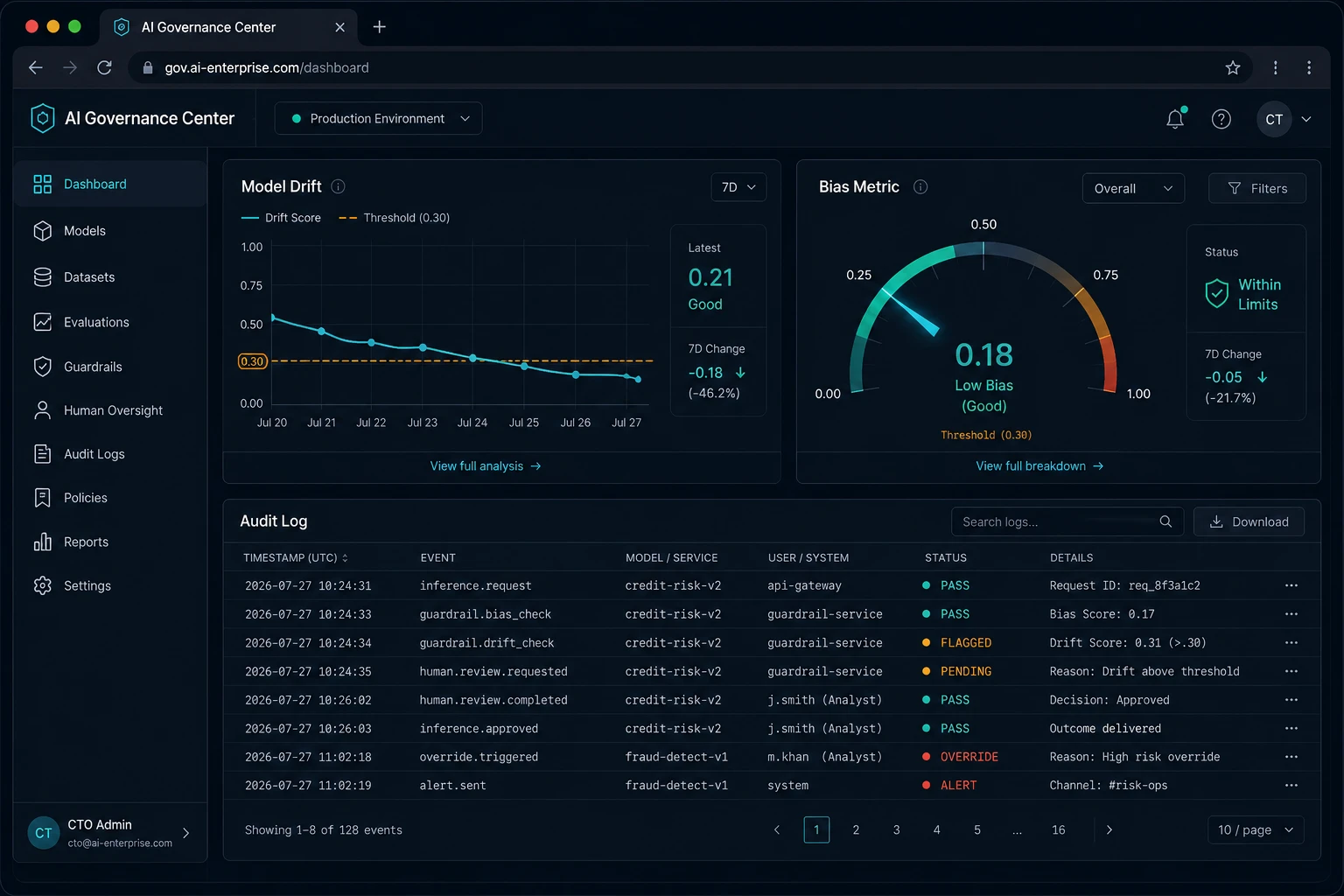The width and height of the screenshot is (1344, 896).
Task: Click the OVERRIDE status cell
Action: tap(961, 757)
